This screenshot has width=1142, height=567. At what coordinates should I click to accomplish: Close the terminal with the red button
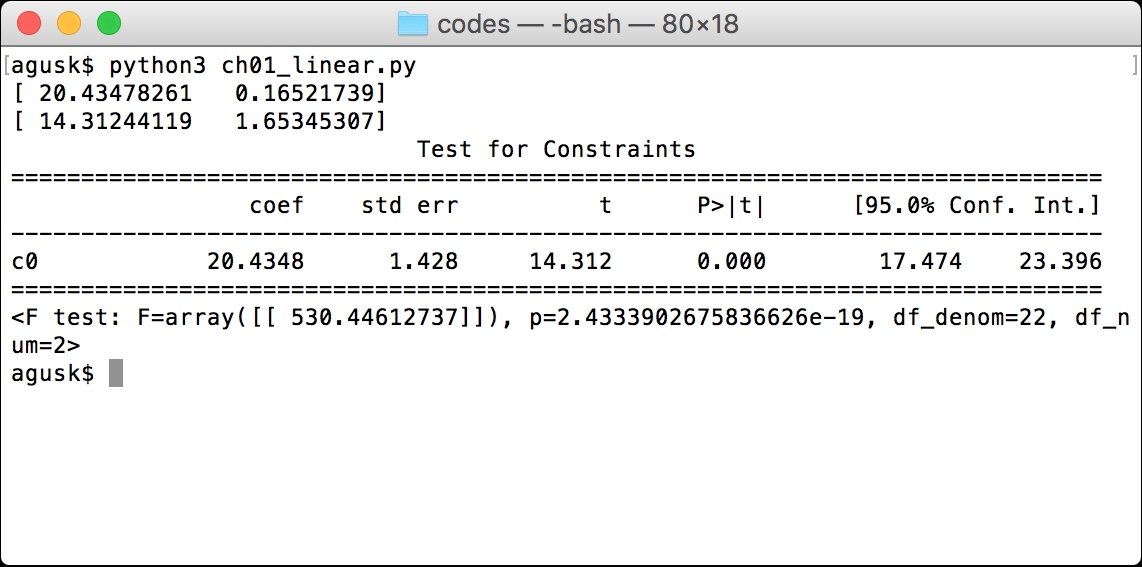coord(29,23)
